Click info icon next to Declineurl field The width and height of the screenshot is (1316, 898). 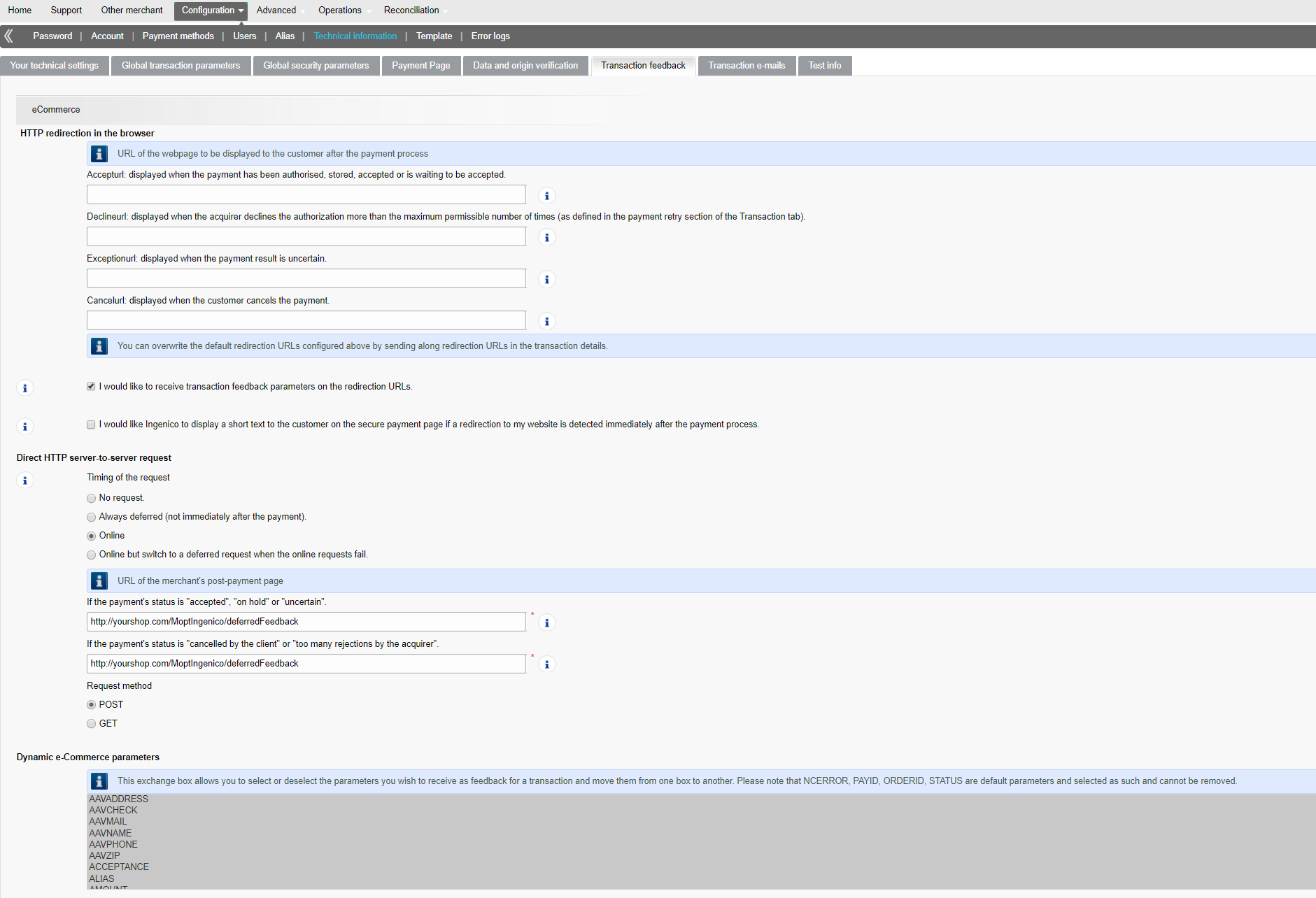pos(547,238)
